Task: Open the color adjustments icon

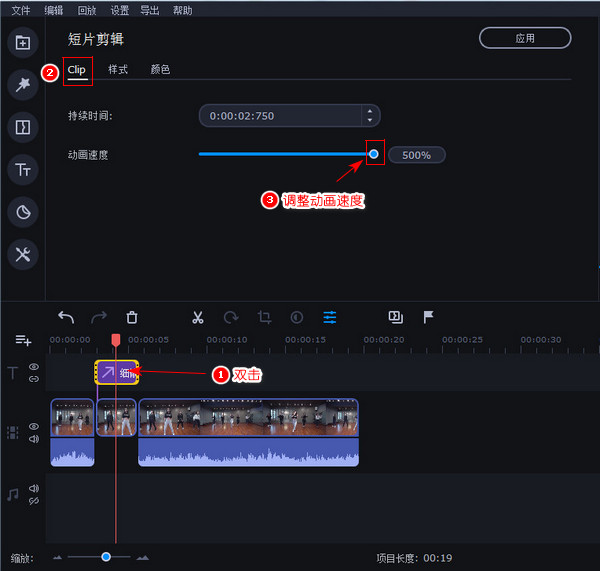Action: [297, 317]
